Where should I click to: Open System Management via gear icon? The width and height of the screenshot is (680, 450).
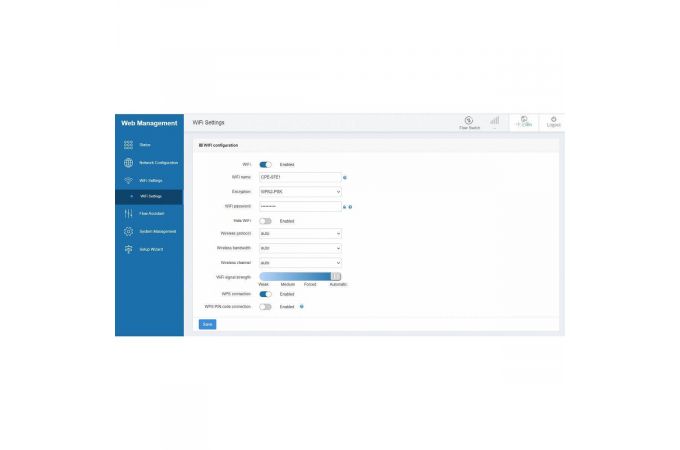click(x=128, y=231)
